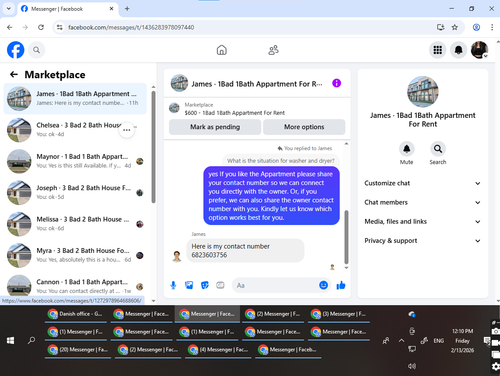Click the ENG language indicator

tap(438, 341)
